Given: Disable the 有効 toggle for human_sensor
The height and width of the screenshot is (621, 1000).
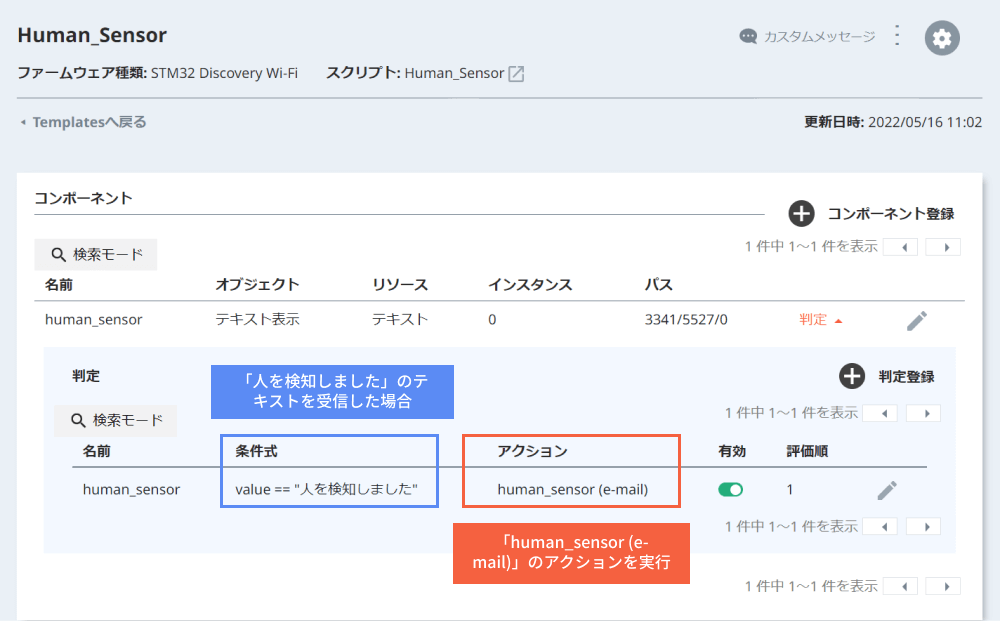Looking at the screenshot, I should (x=731, y=489).
